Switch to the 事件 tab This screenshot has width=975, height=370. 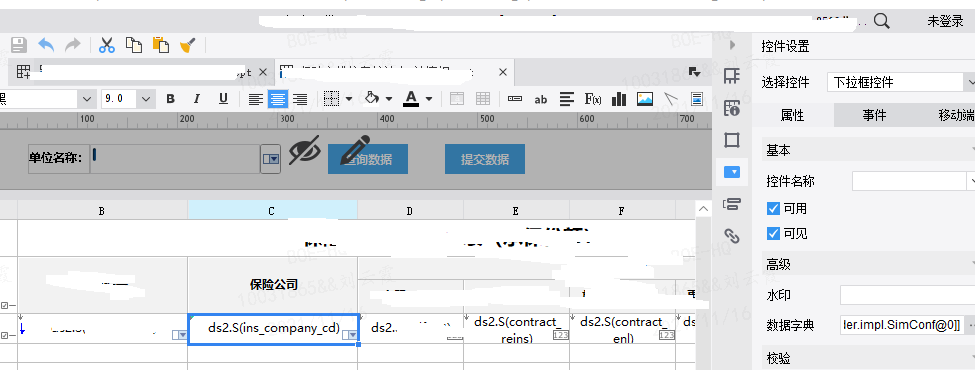(x=874, y=115)
